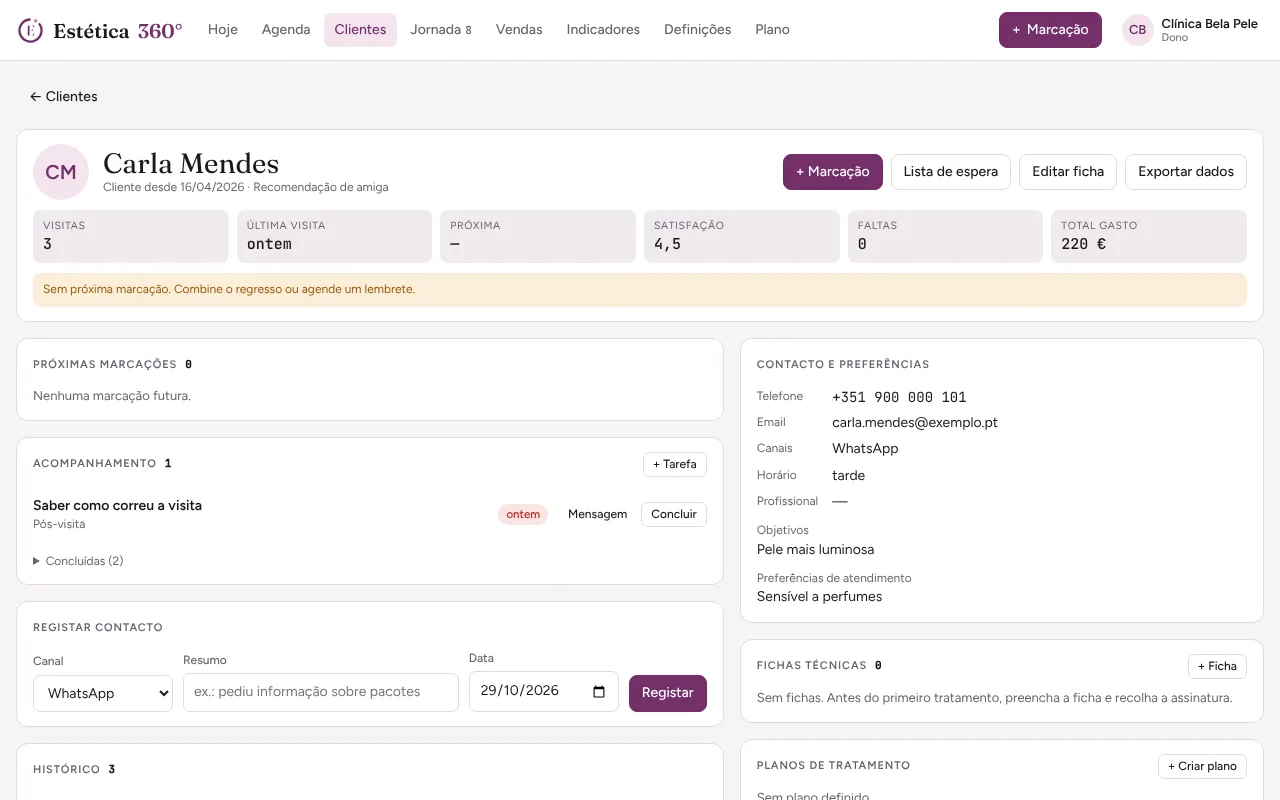Click the CB account avatar
The width and height of the screenshot is (1280, 800).
click(x=1138, y=30)
